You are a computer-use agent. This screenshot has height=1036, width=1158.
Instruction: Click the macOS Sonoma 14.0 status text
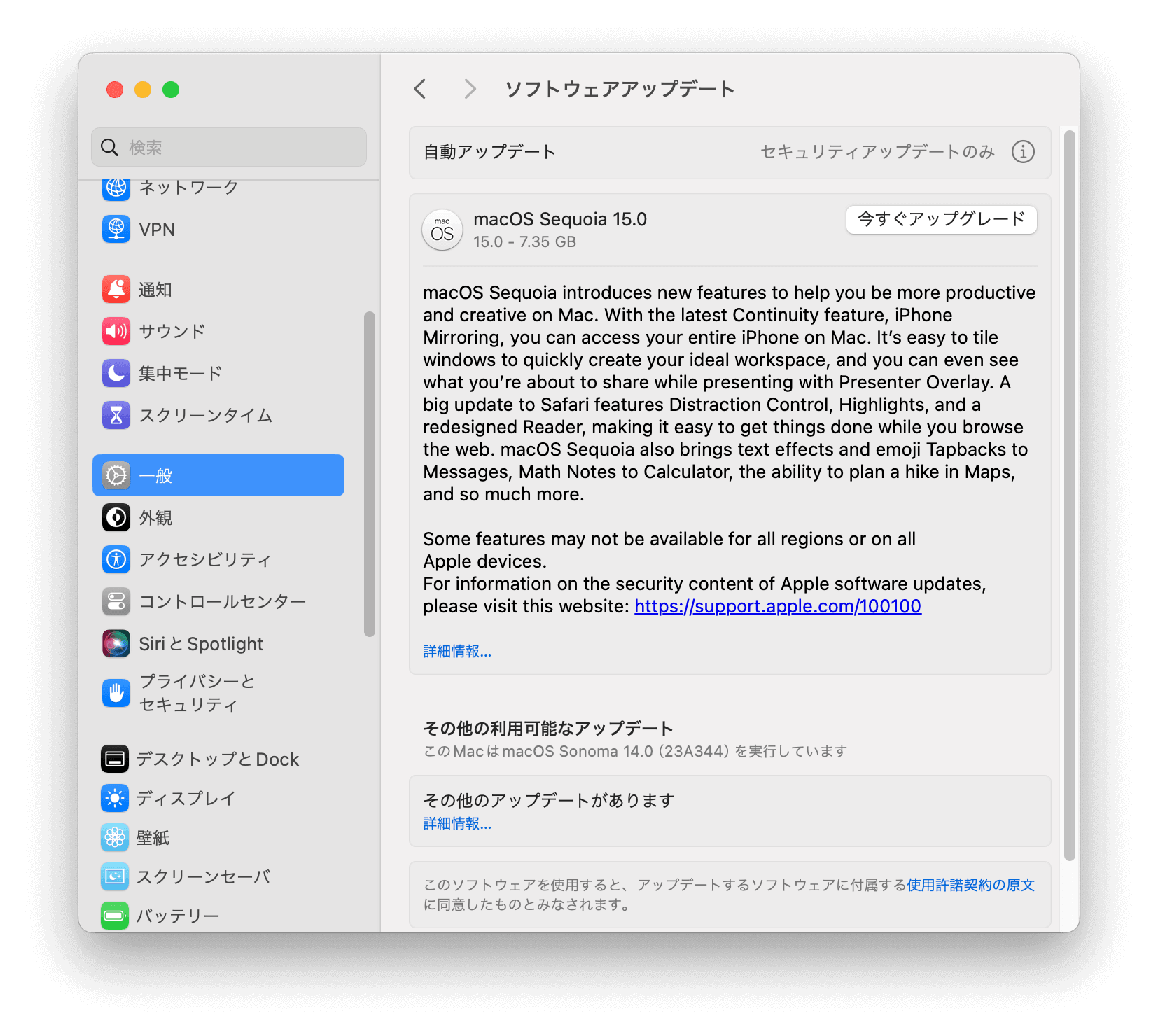pyautogui.click(x=635, y=752)
